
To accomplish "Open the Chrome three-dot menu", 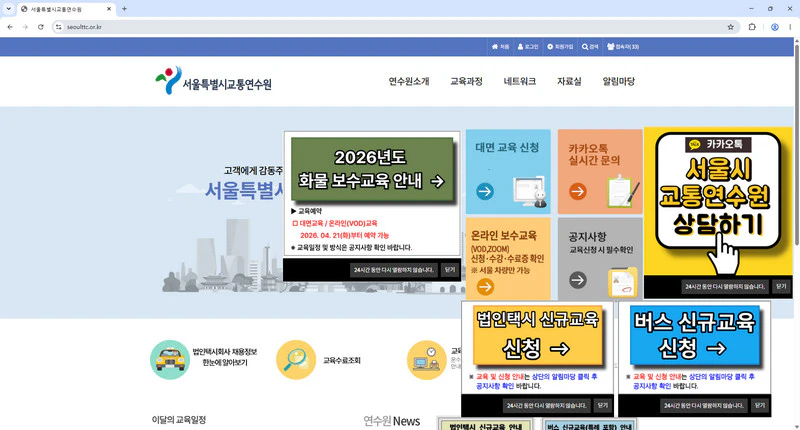I will [790, 27].
